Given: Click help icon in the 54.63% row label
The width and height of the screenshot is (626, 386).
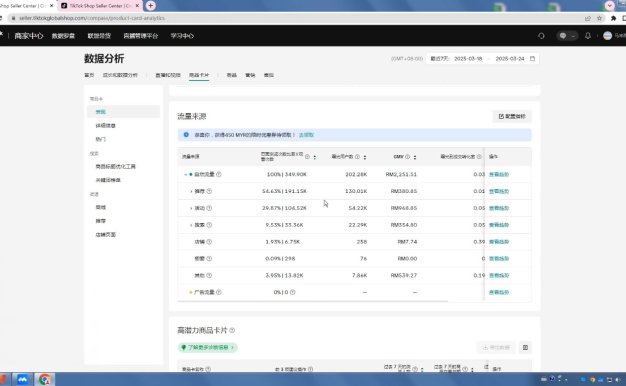Looking at the screenshot, I should (209, 191).
